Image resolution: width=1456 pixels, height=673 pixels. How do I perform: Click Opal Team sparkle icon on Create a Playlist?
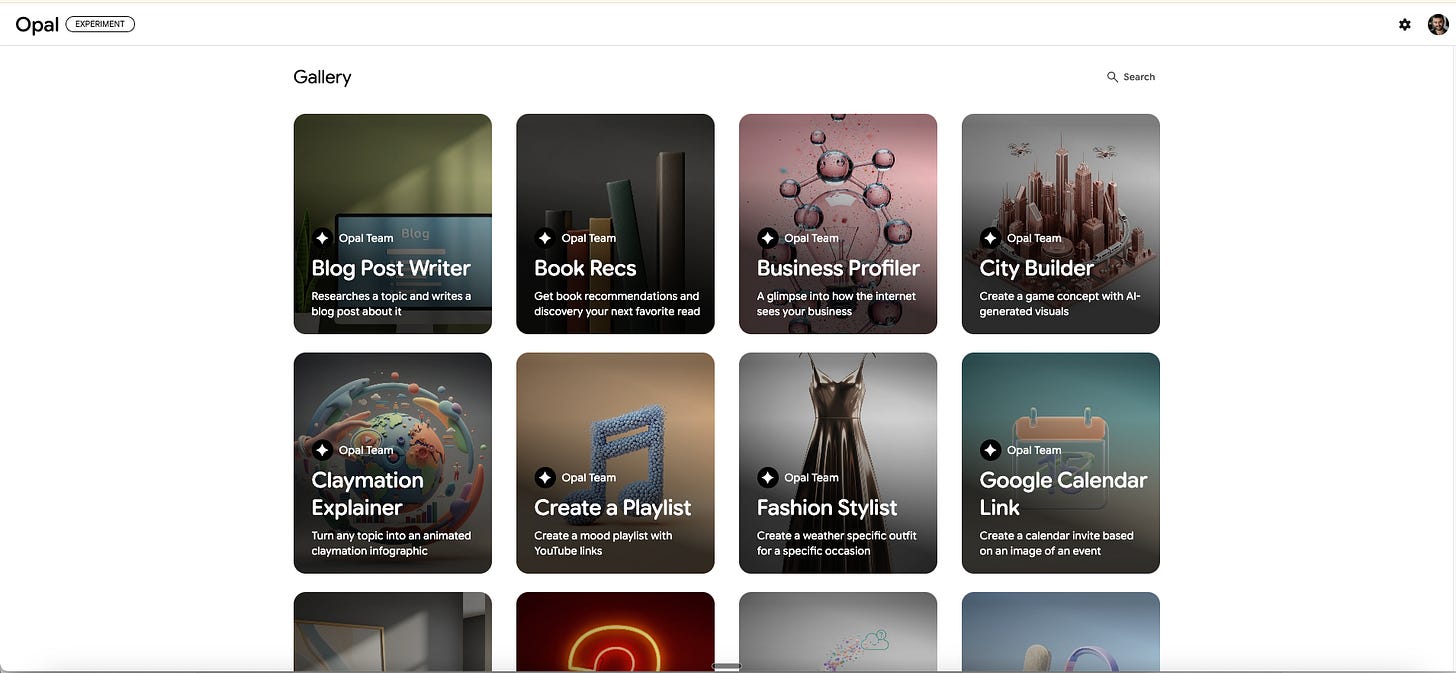545,477
